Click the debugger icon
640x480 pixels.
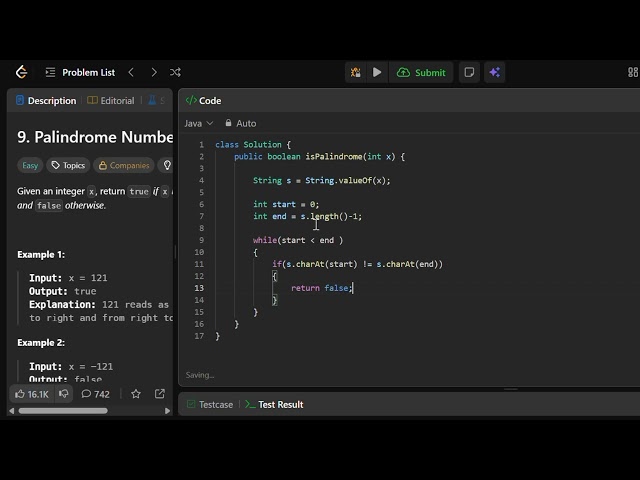click(x=356, y=72)
